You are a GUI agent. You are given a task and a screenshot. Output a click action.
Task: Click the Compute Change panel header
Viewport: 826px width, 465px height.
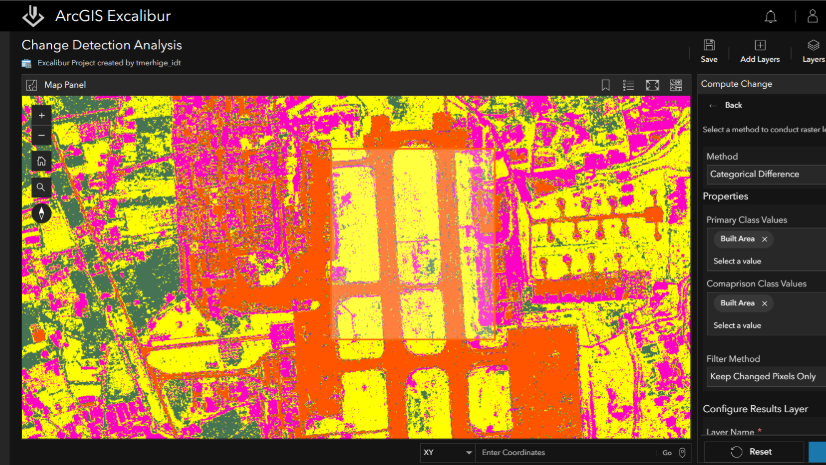point(736,84)
